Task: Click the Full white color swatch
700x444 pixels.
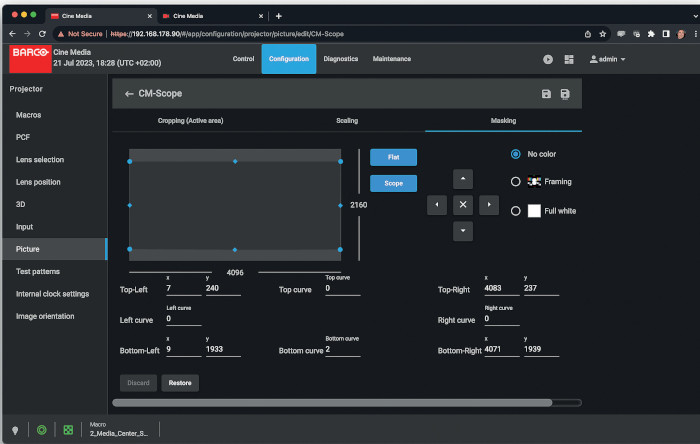Action: (534, 211)
